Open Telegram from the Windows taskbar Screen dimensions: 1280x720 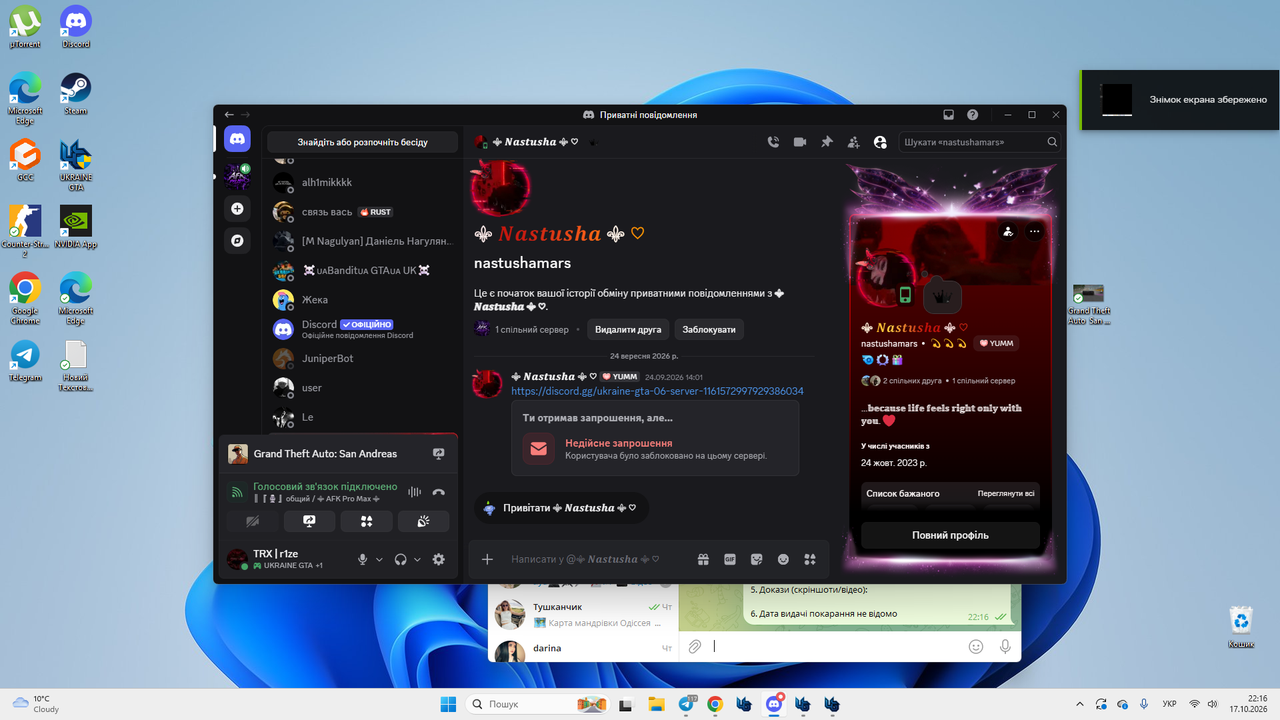687,704
